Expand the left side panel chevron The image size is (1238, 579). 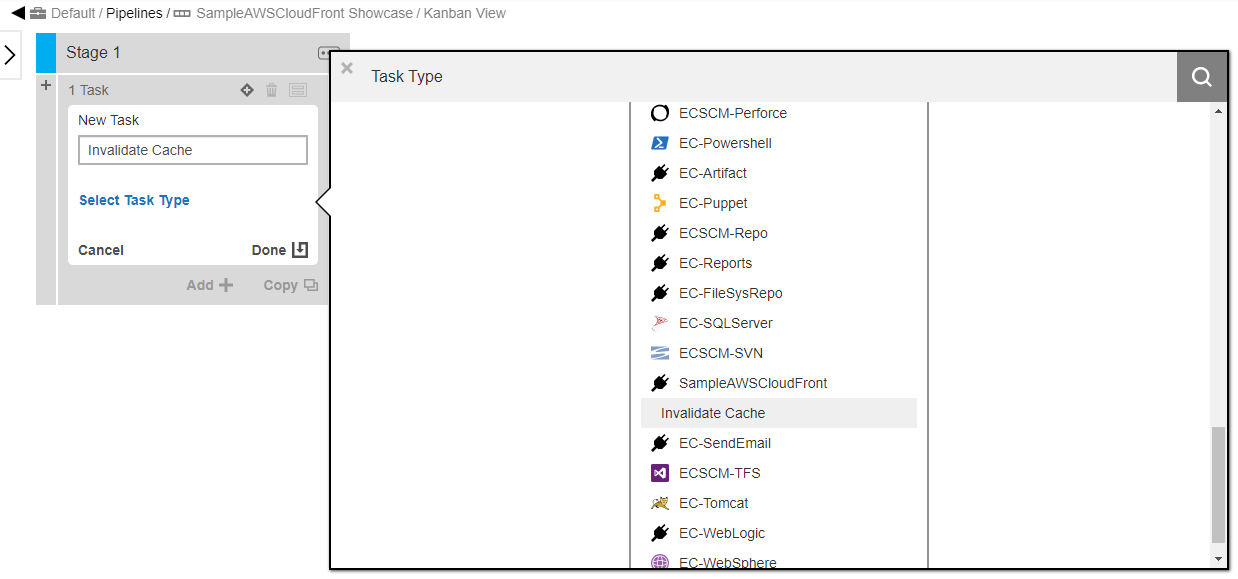10,54
